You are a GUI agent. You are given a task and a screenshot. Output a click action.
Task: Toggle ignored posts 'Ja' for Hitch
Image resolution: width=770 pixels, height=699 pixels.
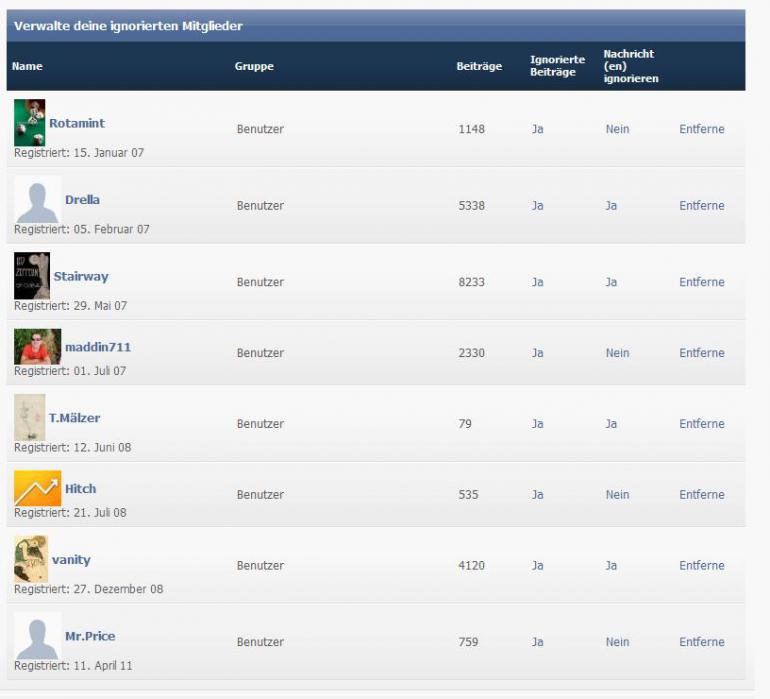tap(538, 494)
